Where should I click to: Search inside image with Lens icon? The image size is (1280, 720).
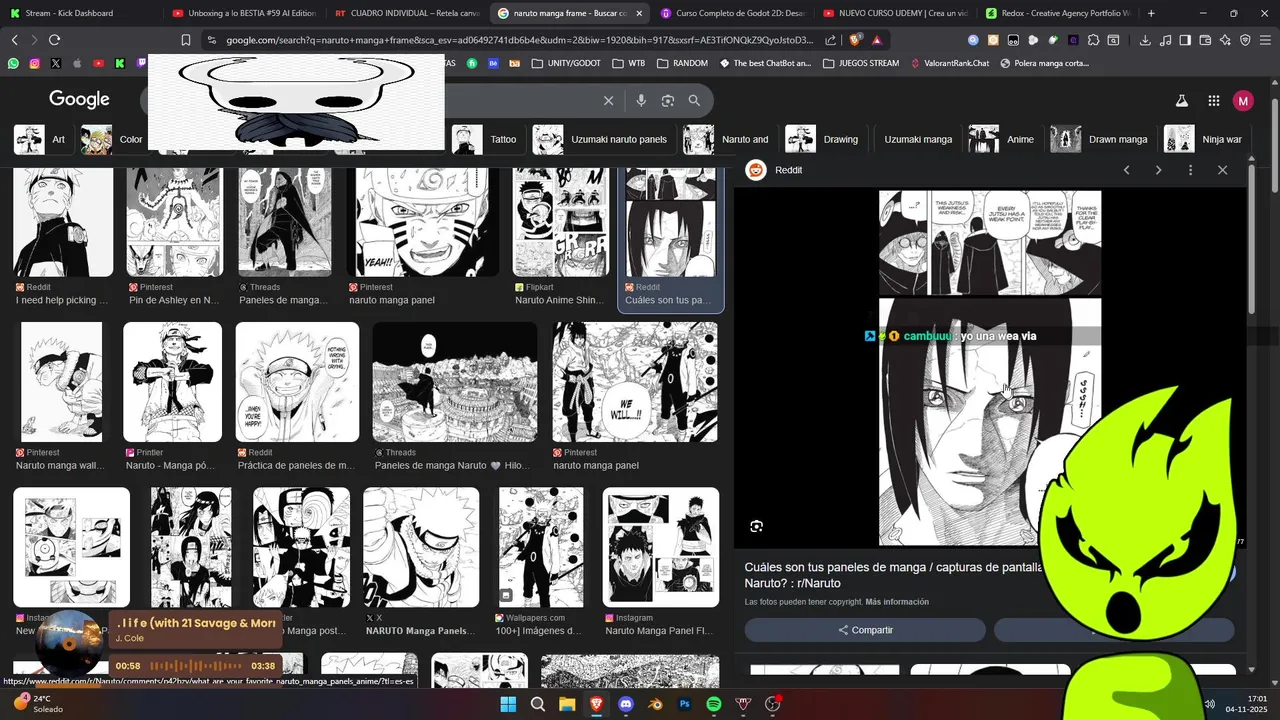pos(757,526)
